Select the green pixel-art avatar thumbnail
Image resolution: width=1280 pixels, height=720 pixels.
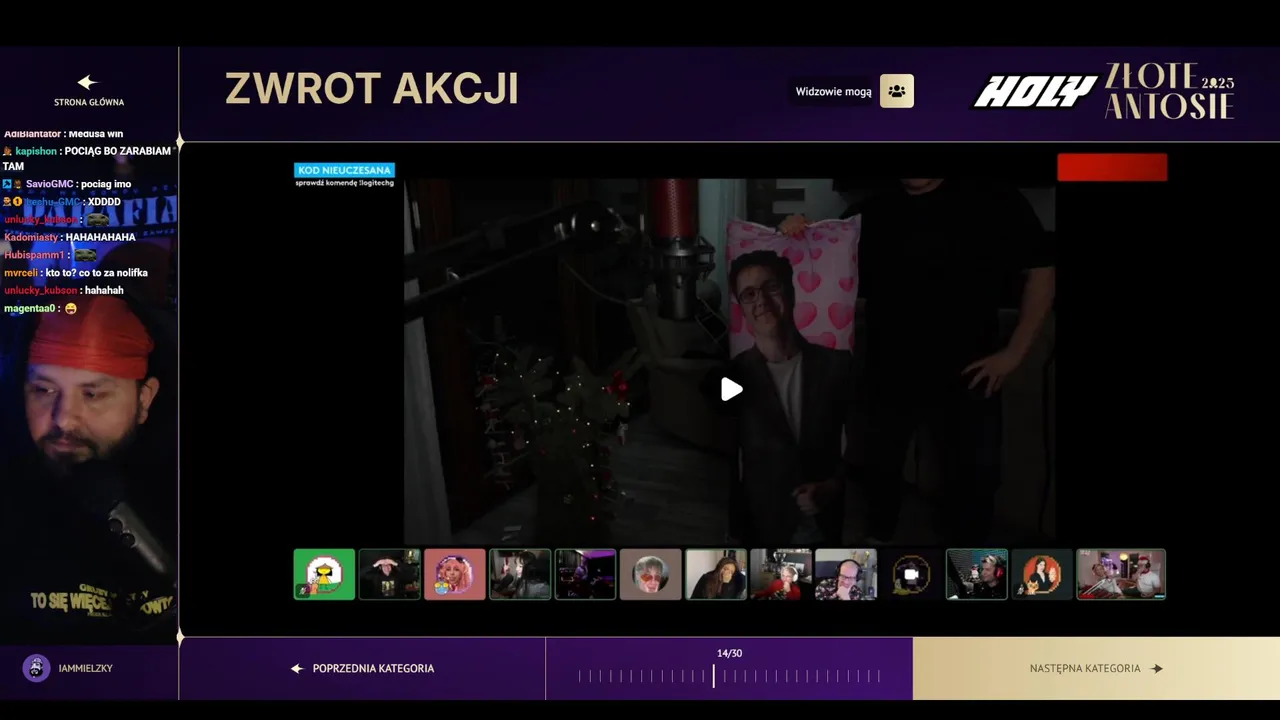[x=324, y=574]
